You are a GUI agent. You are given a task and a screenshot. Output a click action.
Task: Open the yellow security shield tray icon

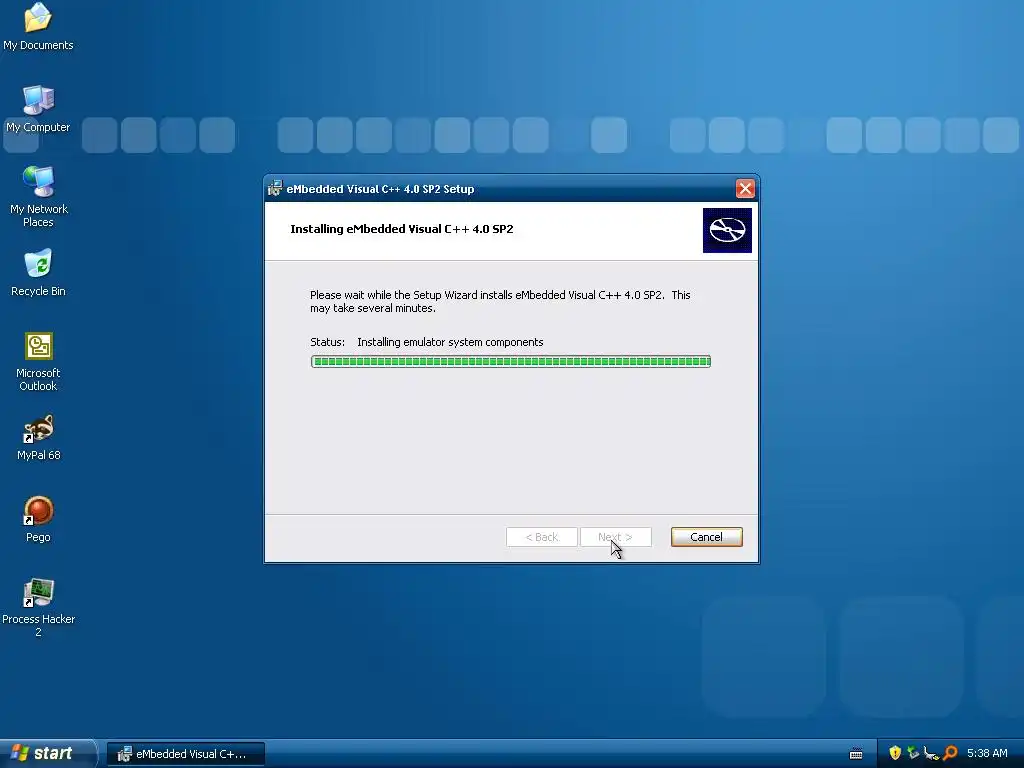tap(895, 753)
